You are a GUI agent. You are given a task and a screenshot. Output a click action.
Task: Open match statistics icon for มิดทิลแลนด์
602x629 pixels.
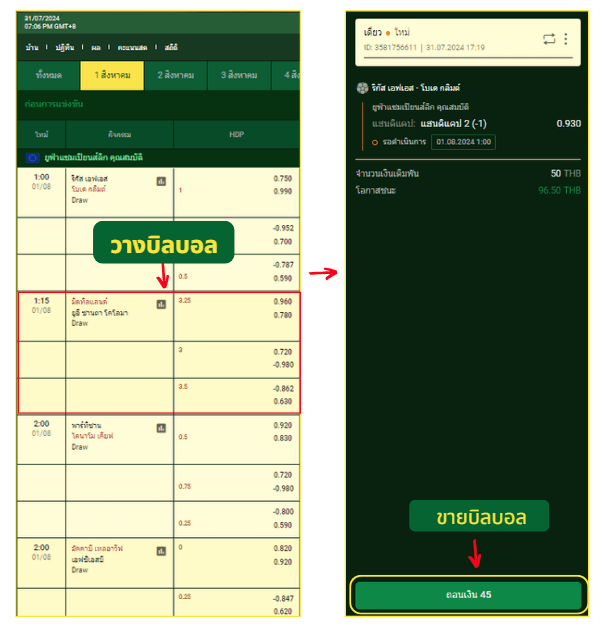tap(161, 304)
